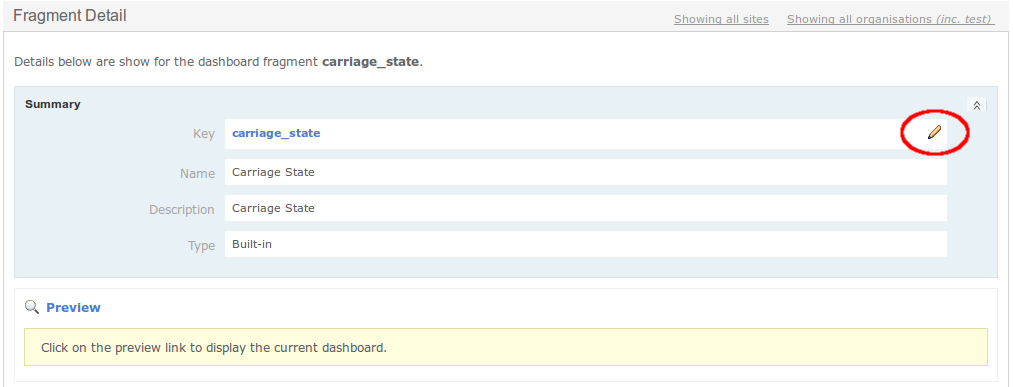1013x387 pixels.
Task: Click the Name field label
Action: click(197, 174)
